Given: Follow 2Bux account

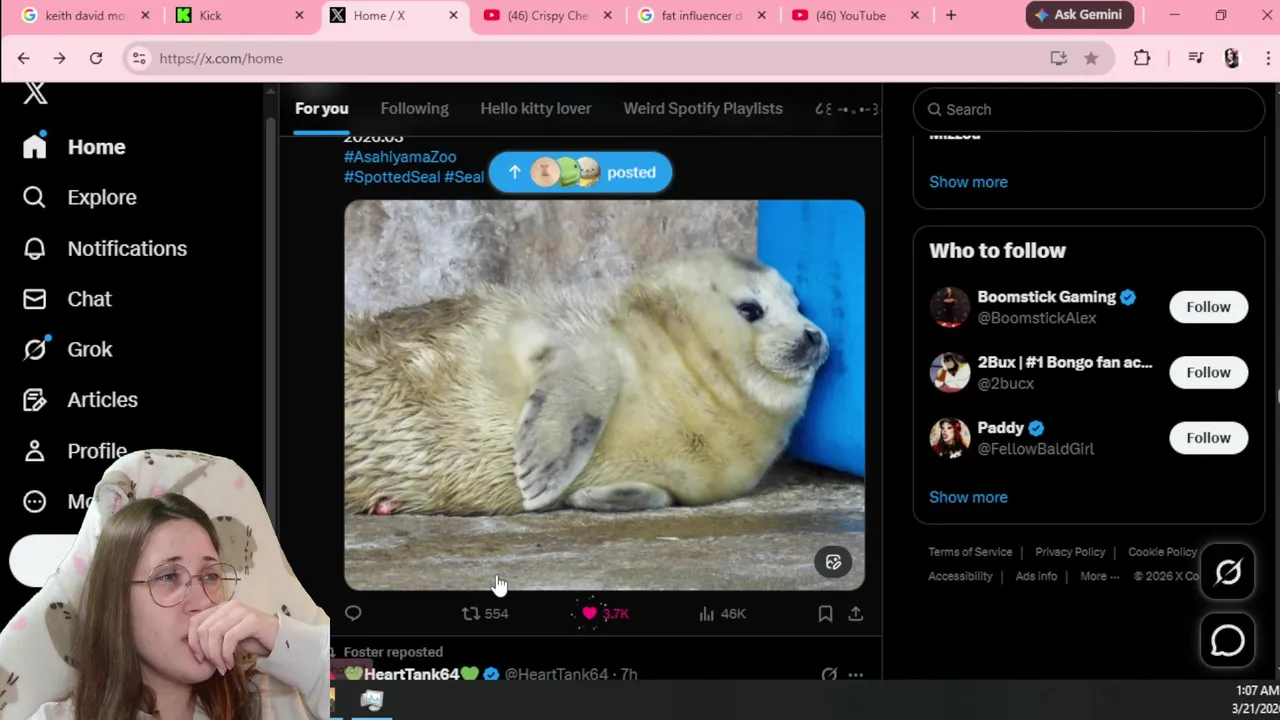Looking at the screenshot, I should 1208,372.
